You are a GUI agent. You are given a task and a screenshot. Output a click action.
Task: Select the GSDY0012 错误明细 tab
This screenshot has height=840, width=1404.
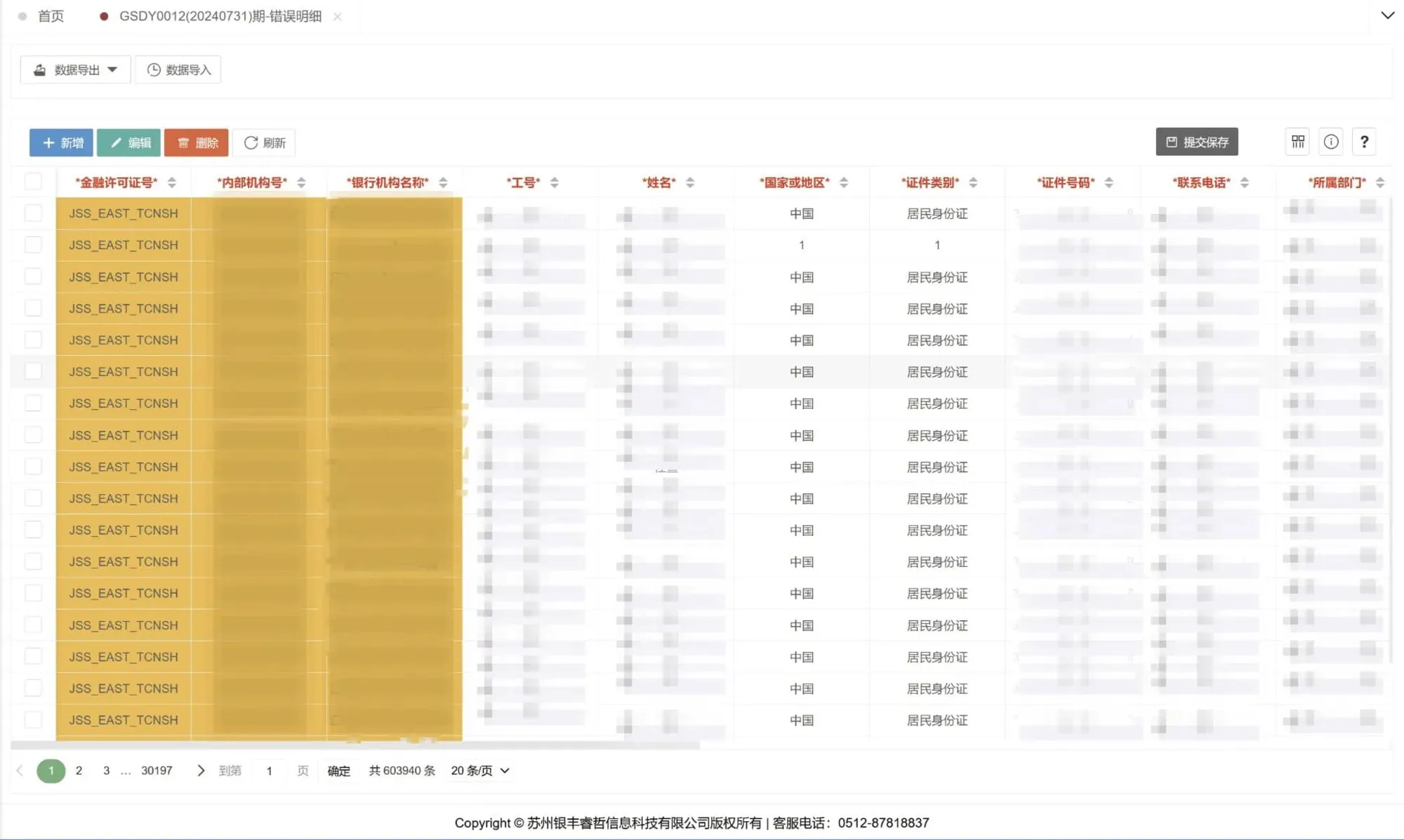[220, 16]
